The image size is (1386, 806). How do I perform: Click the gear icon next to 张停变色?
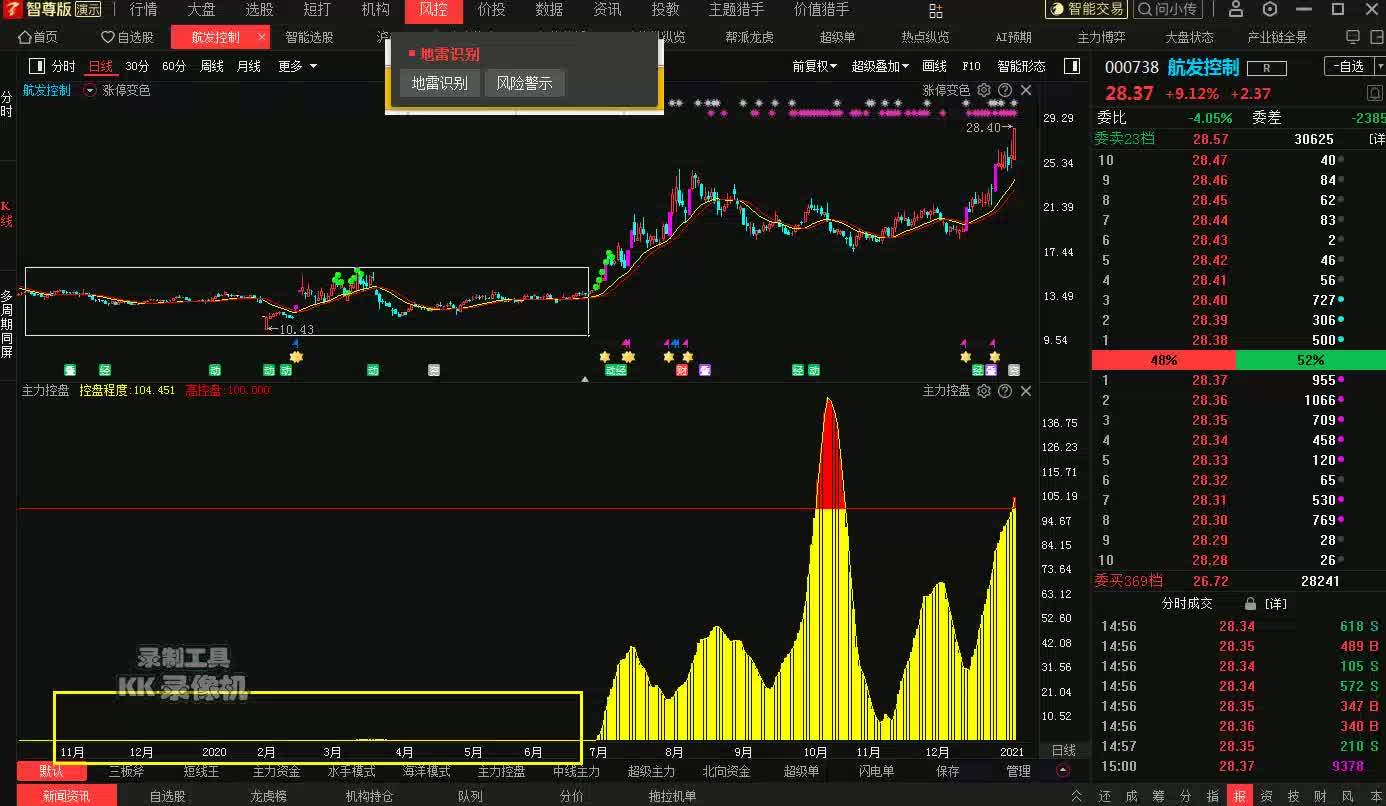[x=984, y=90]
